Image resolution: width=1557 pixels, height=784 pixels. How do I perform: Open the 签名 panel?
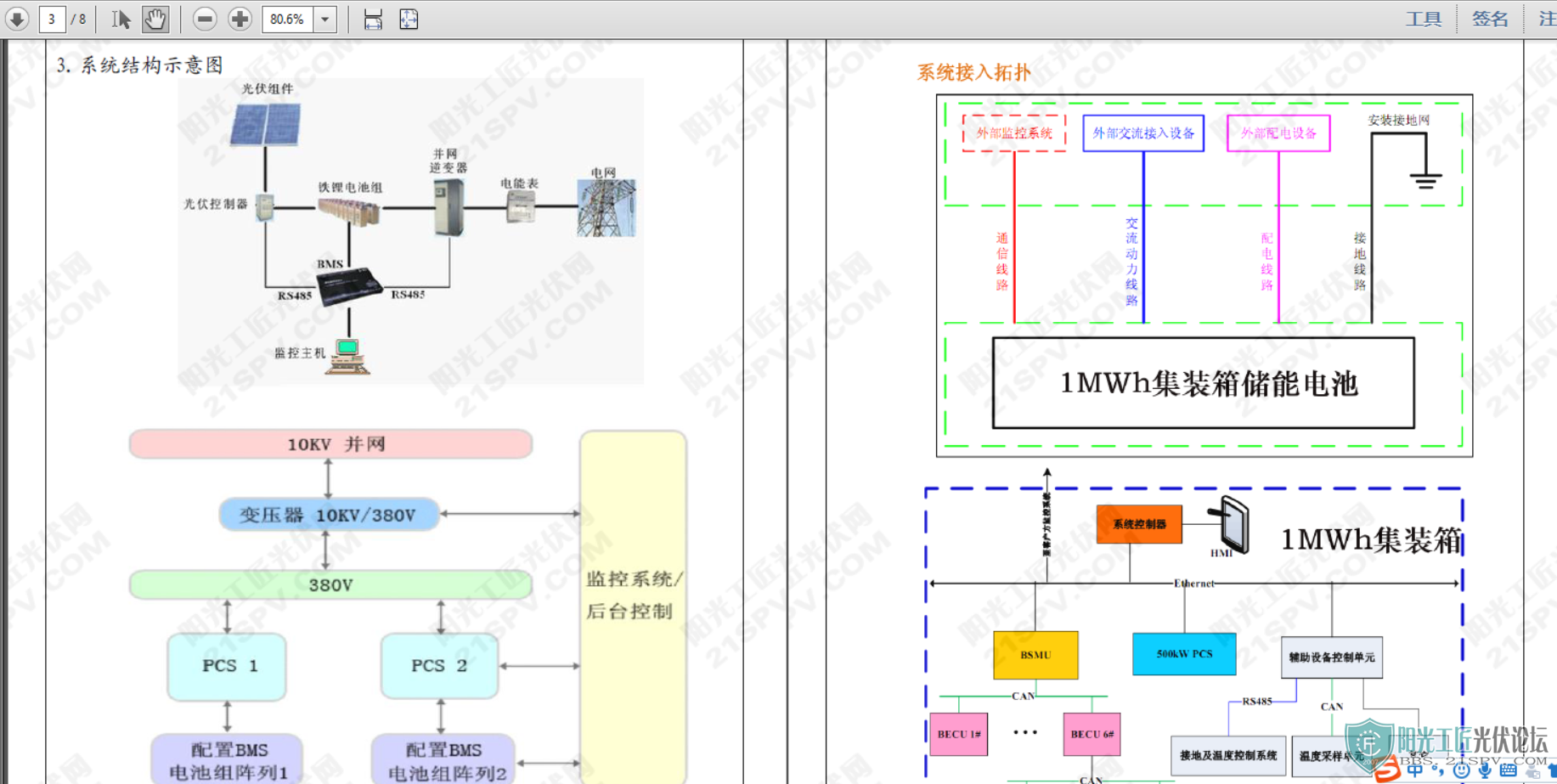[1490, 19]
